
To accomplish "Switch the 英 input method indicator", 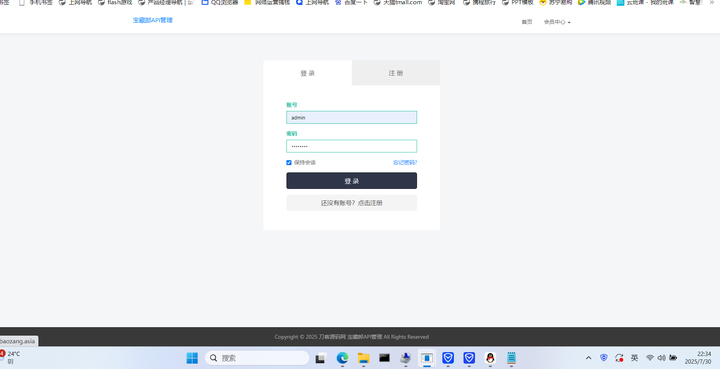I will [x=634, y=358].
